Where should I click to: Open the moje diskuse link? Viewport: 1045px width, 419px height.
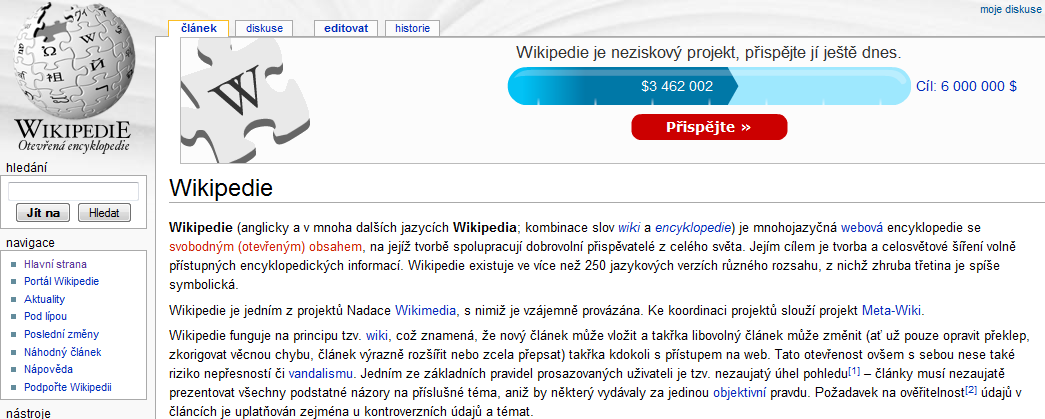point(1008,9)
